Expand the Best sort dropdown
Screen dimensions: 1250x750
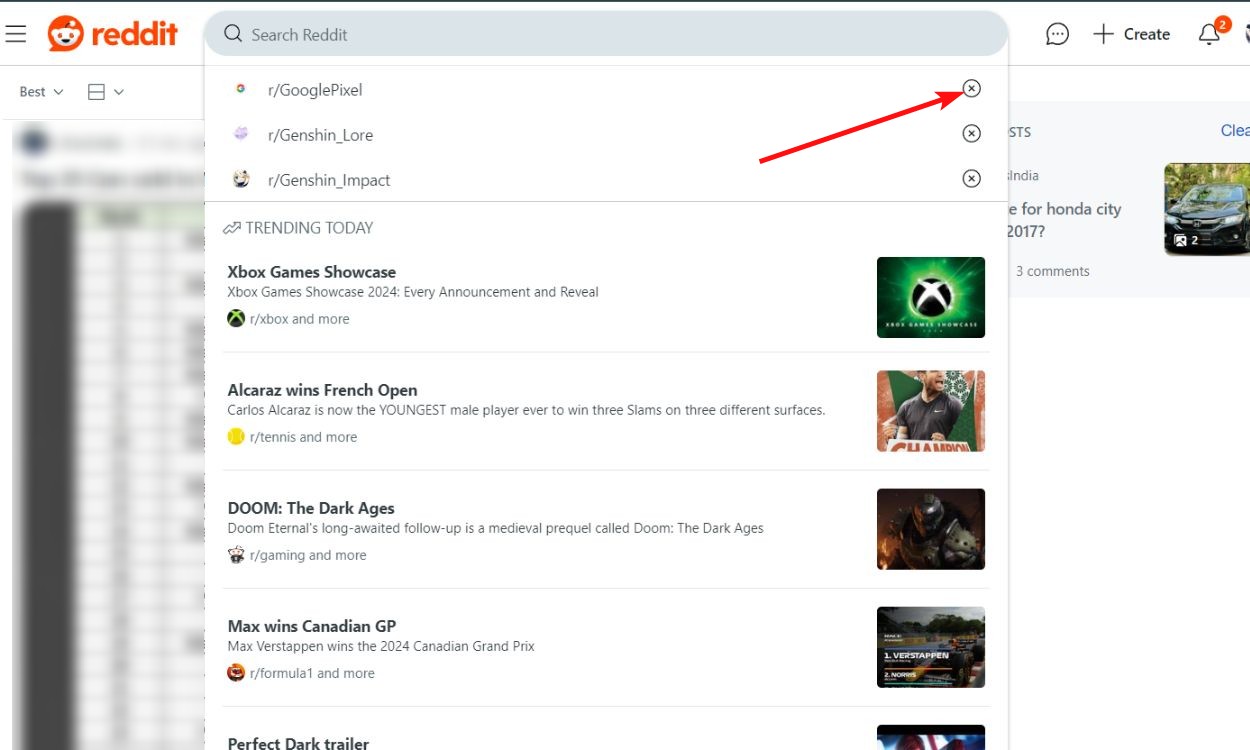click(x=41, y=92)
